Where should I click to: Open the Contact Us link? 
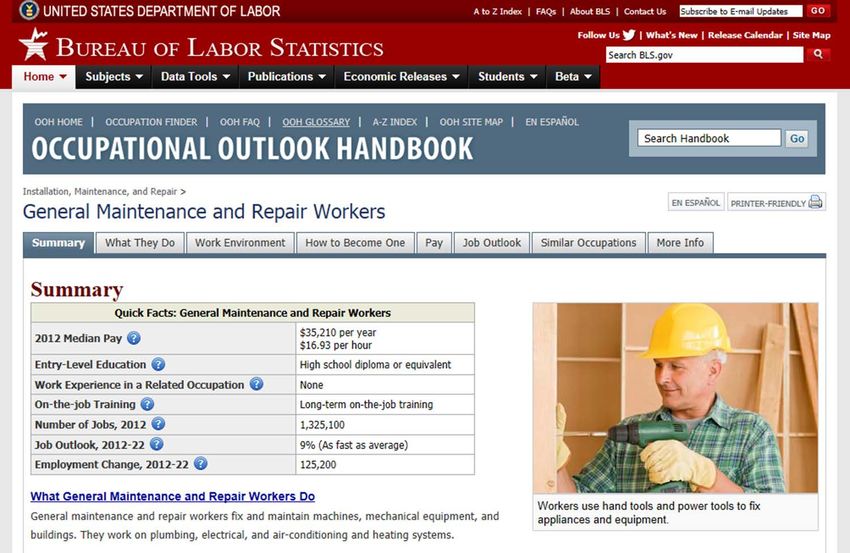coord(645,11)
